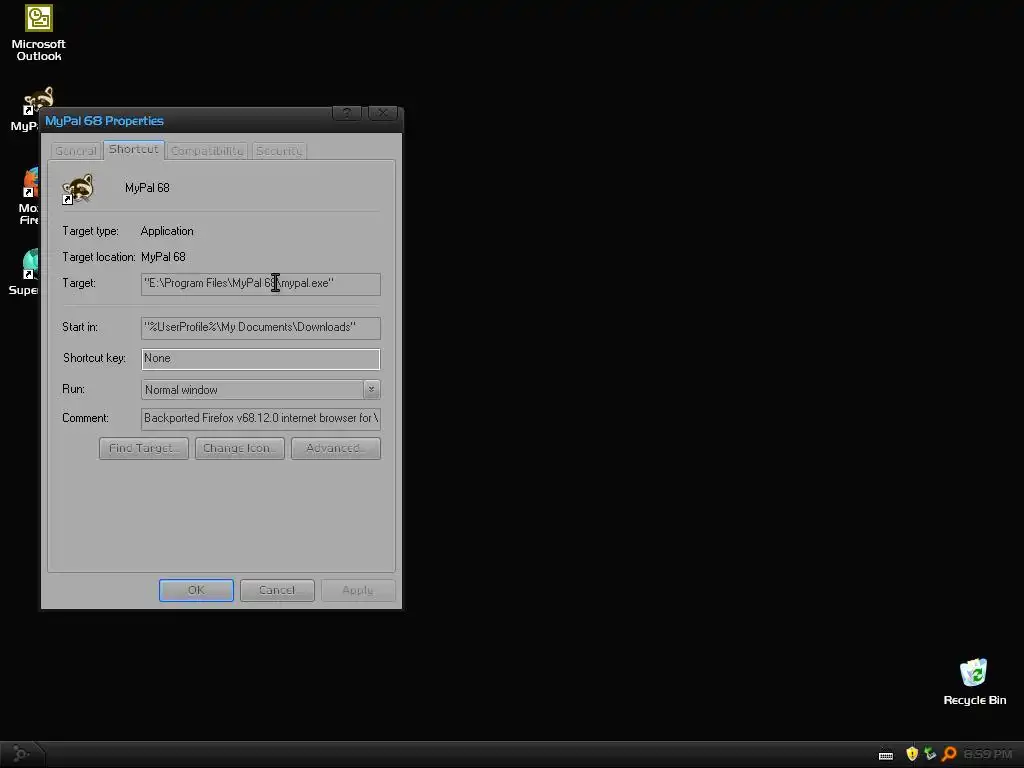Click the Cancel button
This screenshot has width=1024, height=768.
click(x=277, y=590)
